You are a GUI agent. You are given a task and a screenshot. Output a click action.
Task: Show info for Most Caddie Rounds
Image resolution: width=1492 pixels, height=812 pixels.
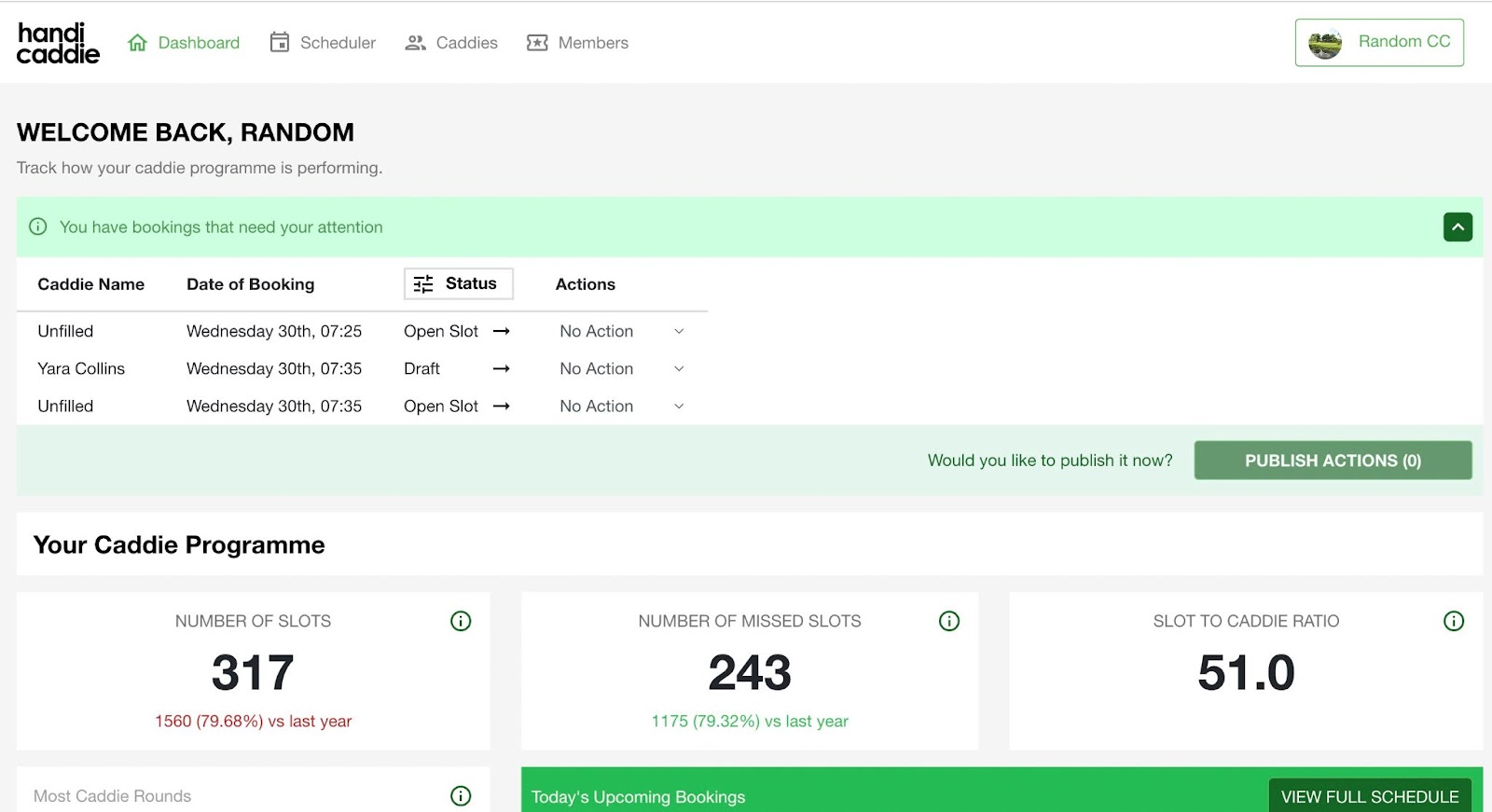[461, 796]
